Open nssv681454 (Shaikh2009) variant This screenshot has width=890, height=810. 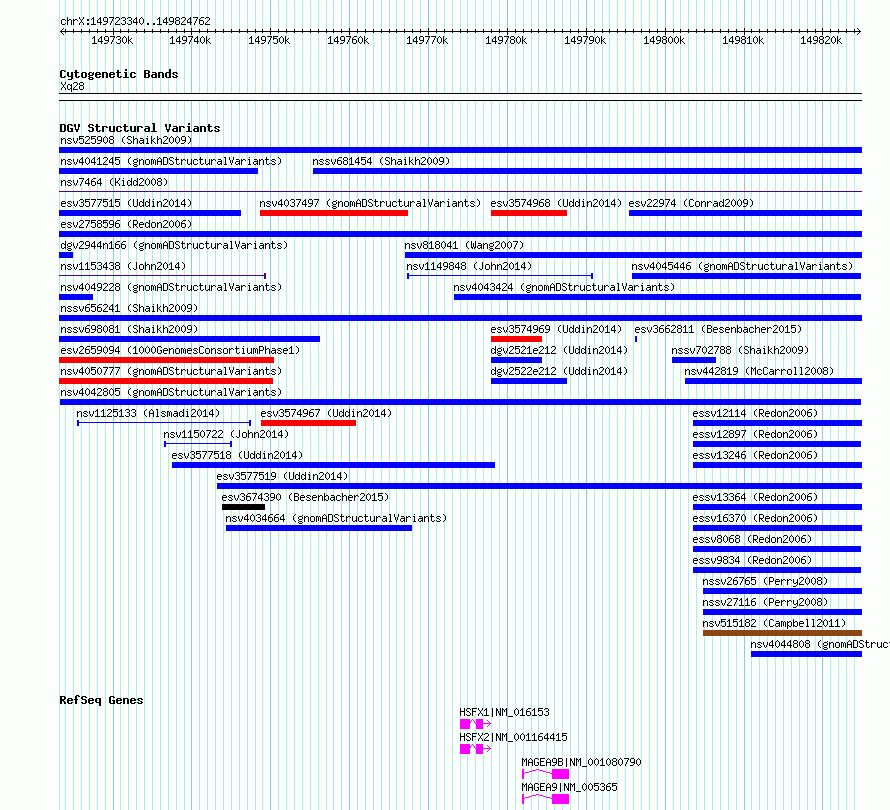pyautogui.click(x=381, y=161)
